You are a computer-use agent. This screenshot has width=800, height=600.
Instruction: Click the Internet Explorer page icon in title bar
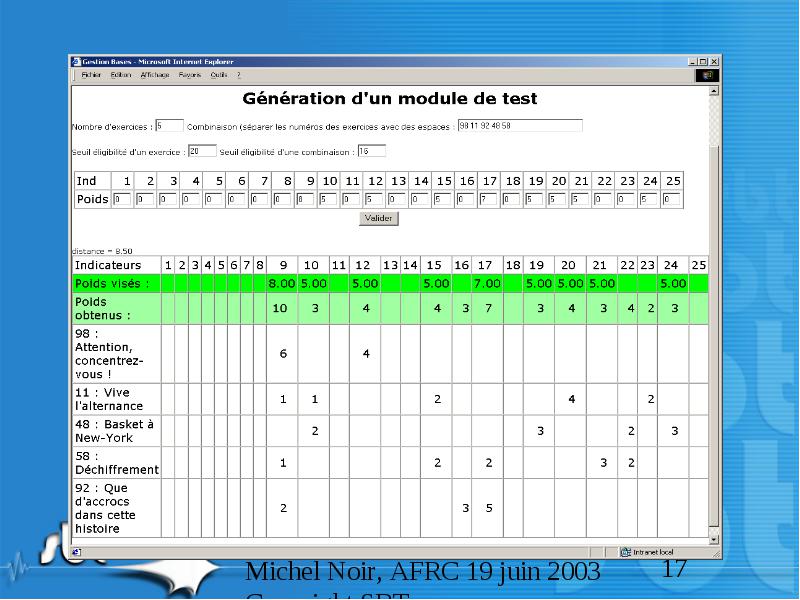coord(76,62)
